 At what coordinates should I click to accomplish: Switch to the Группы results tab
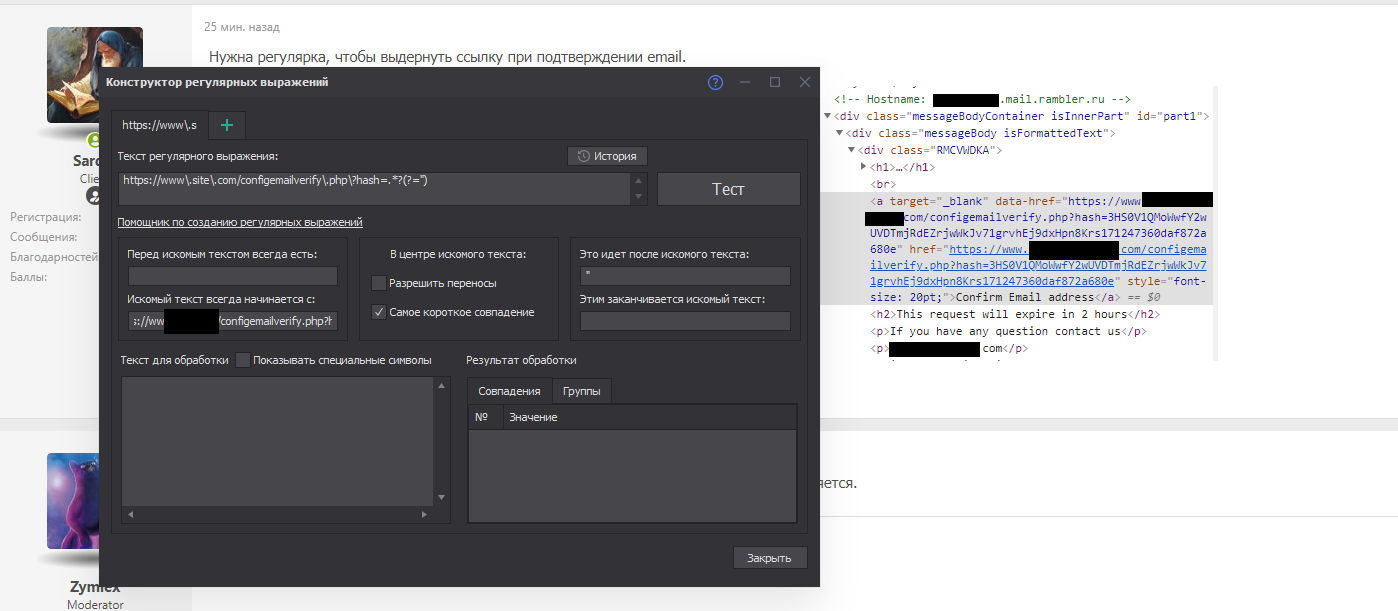pos(581,391)
